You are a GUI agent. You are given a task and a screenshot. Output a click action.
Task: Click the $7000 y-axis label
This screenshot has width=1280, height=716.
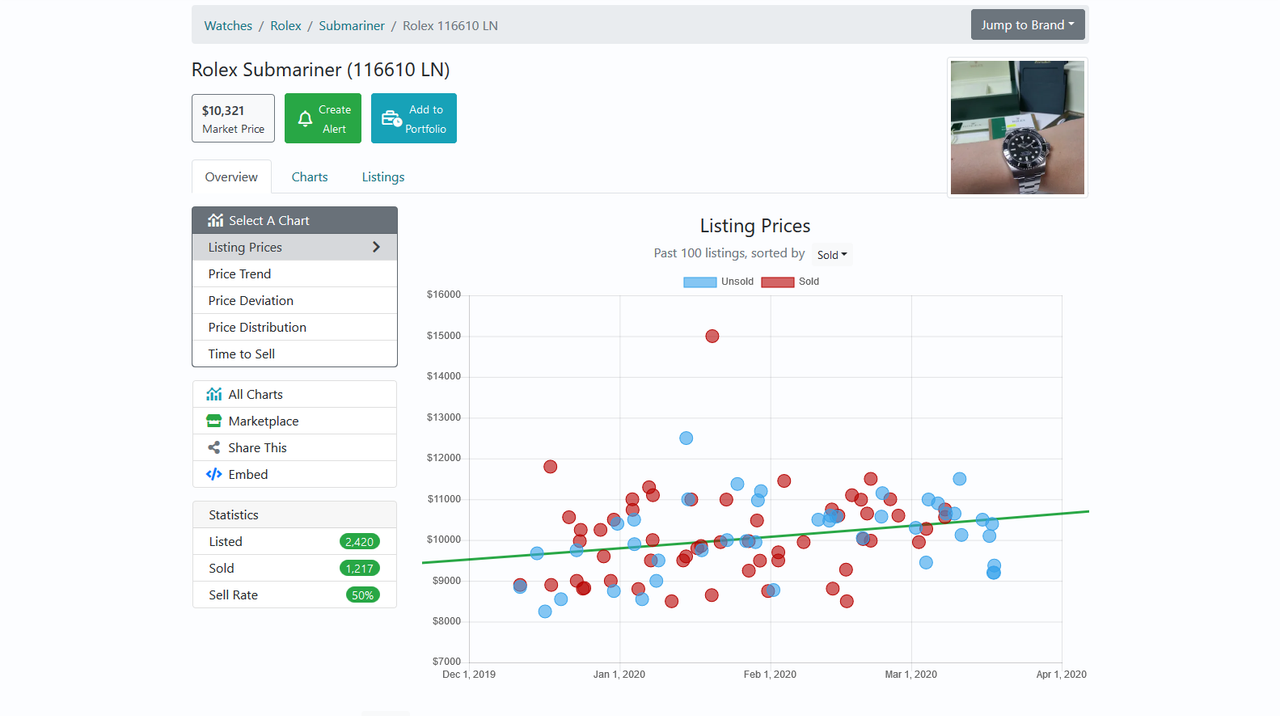[447, 662]
